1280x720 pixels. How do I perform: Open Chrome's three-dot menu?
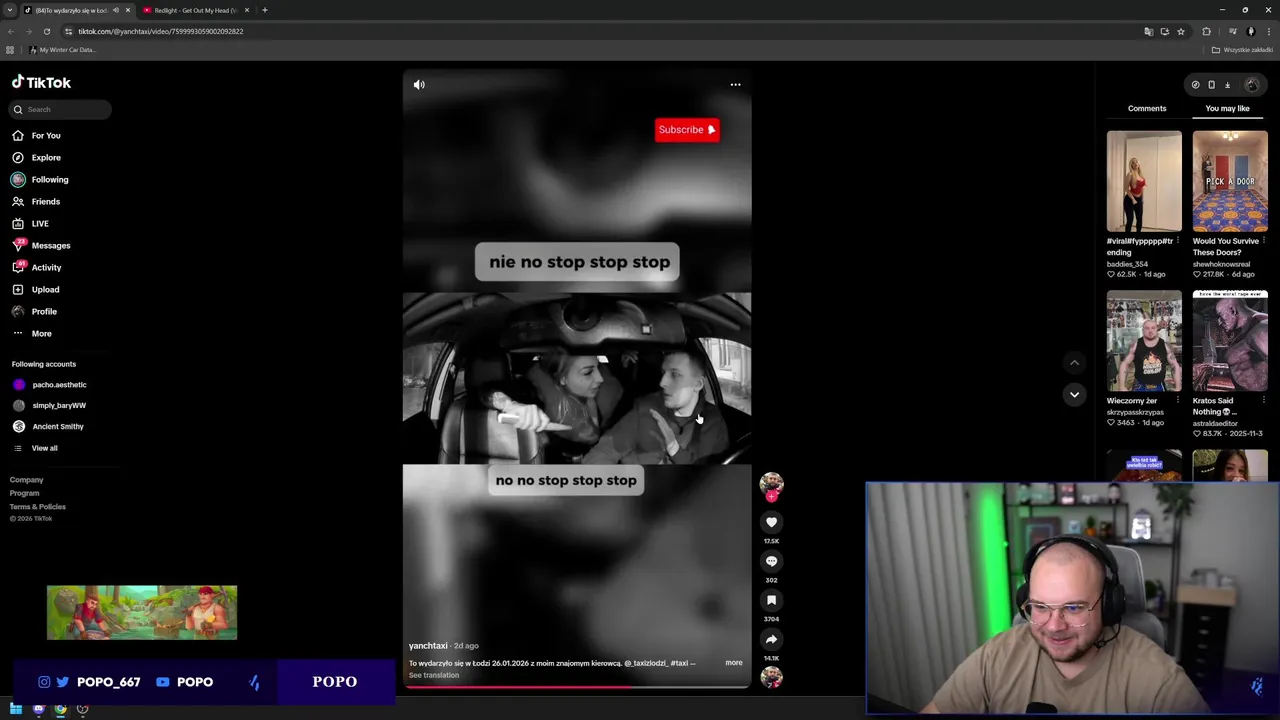tap(1269, 31)
